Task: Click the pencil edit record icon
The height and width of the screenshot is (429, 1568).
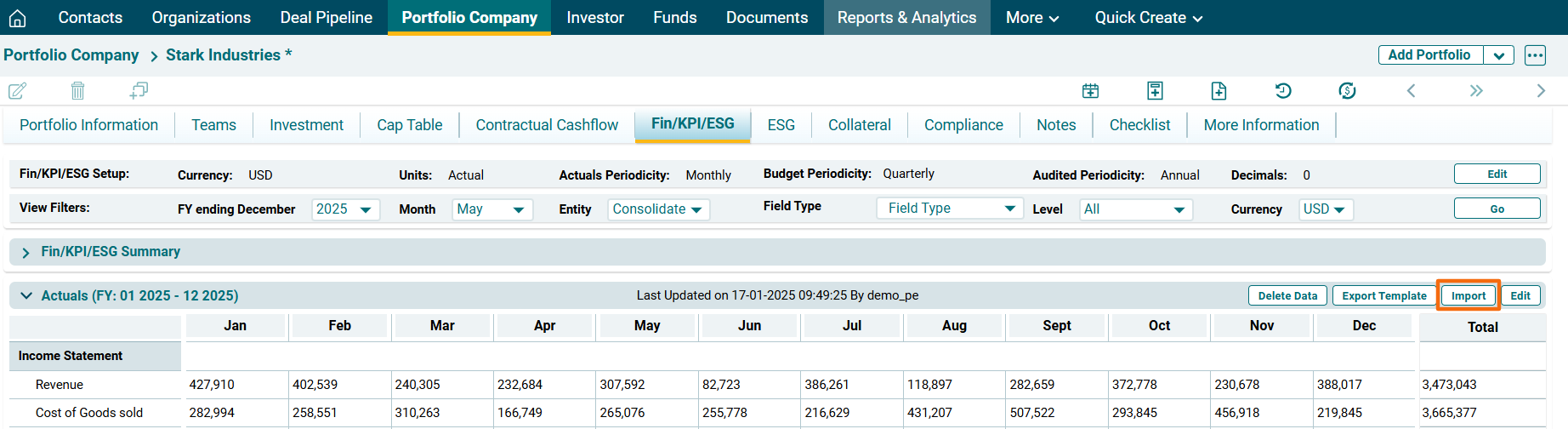Action: [17, 90]
